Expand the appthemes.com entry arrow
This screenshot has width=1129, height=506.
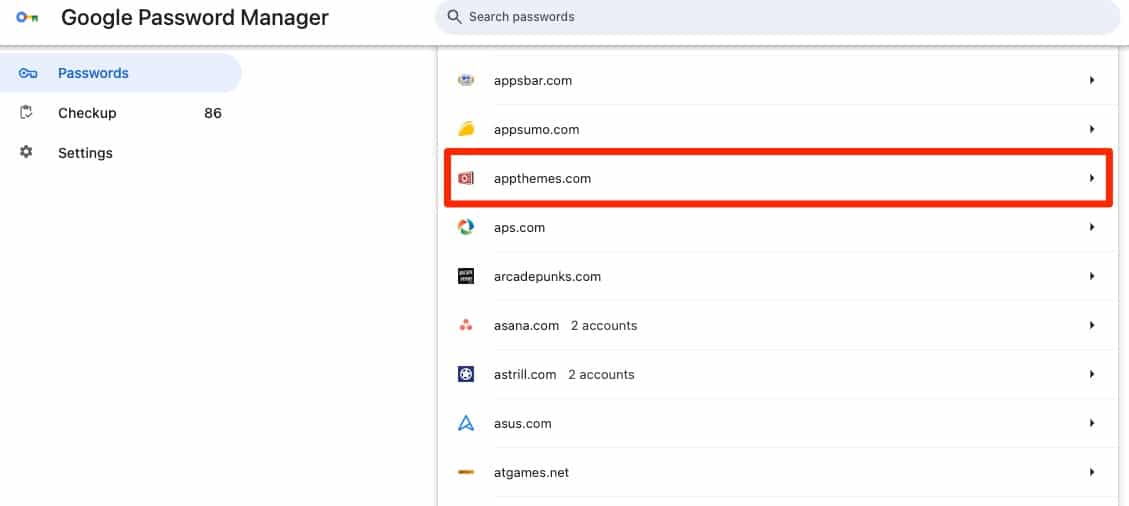coord(1092,178)
